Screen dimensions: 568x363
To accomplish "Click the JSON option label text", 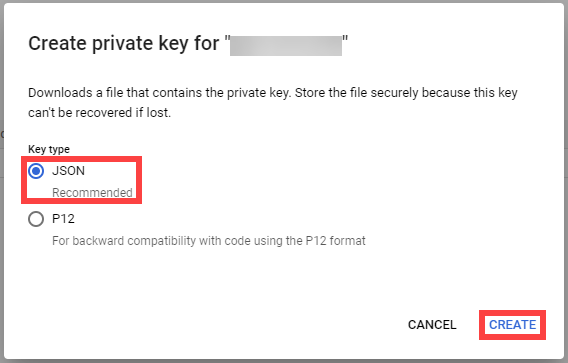I will 68,171.
